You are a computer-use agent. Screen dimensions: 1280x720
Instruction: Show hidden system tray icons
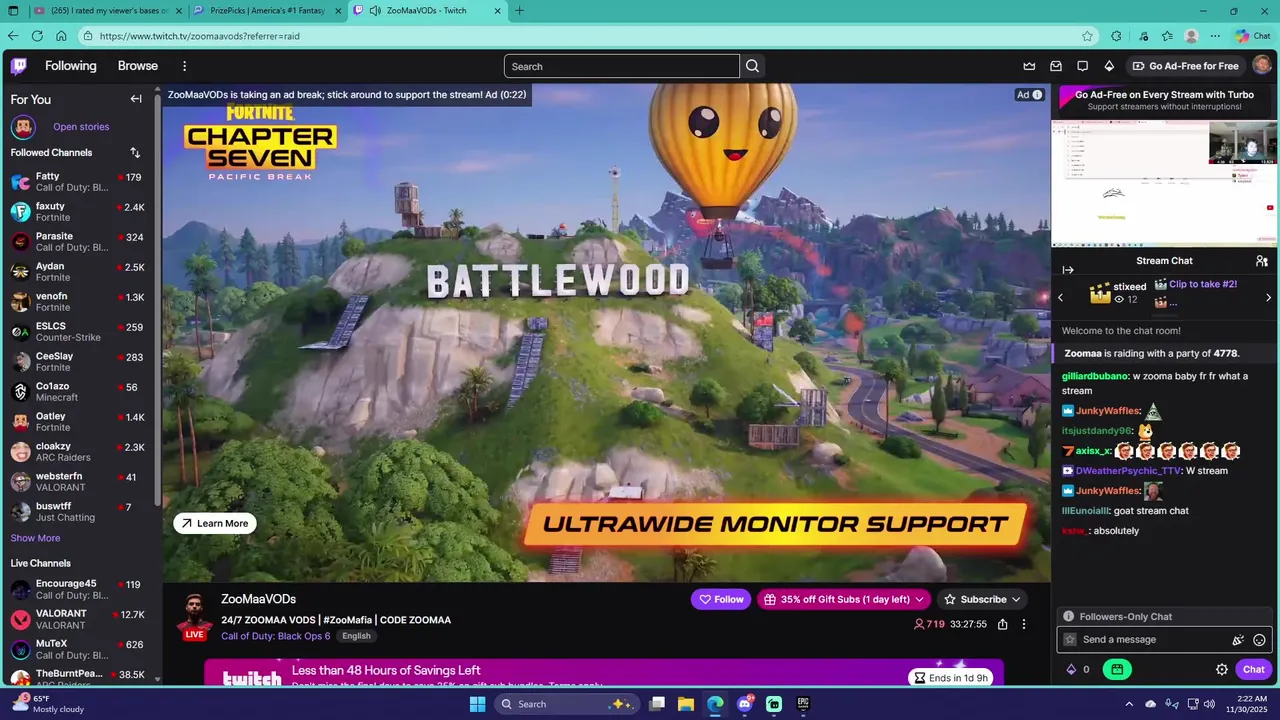1129,704
